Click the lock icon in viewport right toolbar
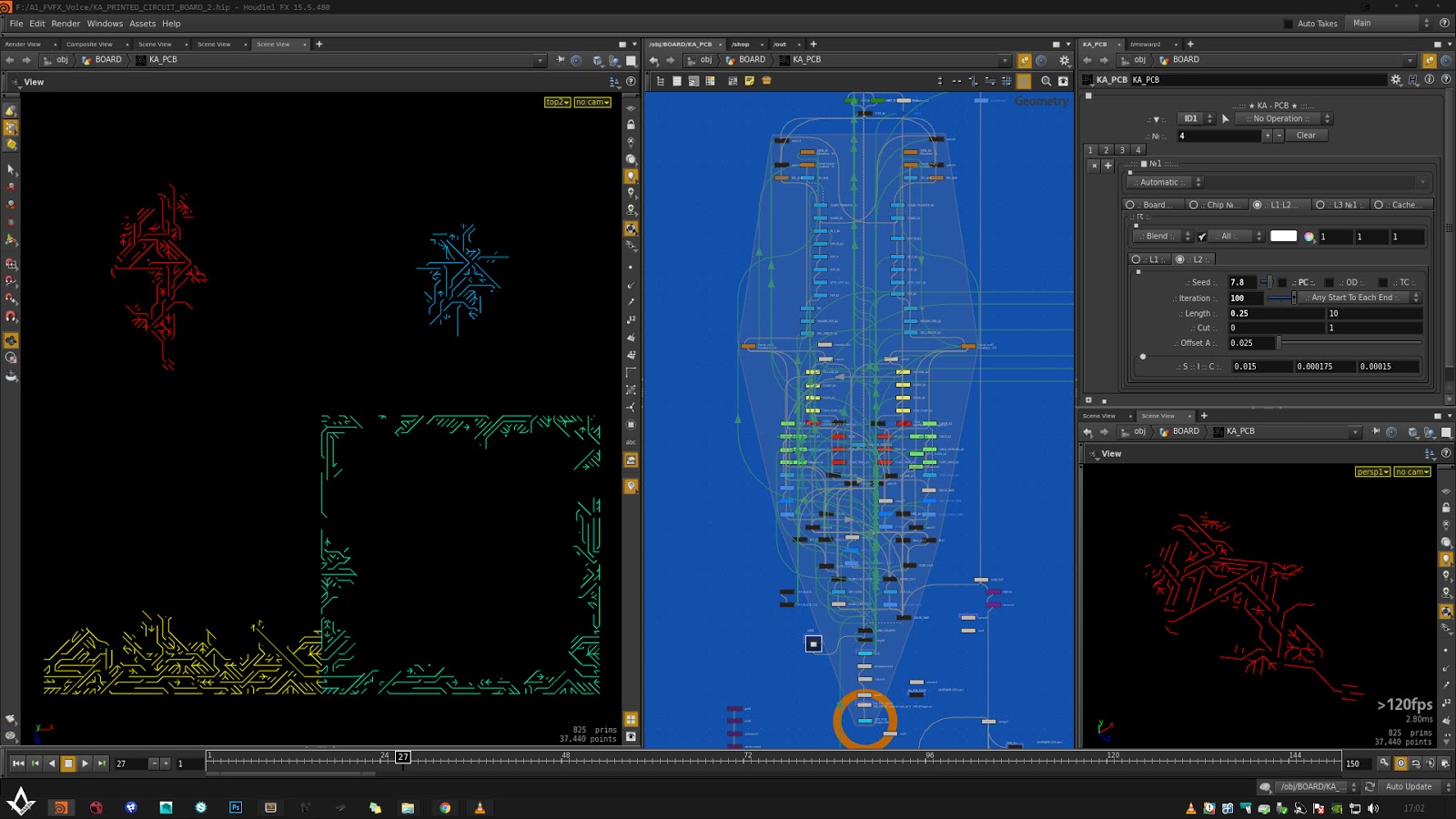1456x819 pixels. tap(631, 125)
